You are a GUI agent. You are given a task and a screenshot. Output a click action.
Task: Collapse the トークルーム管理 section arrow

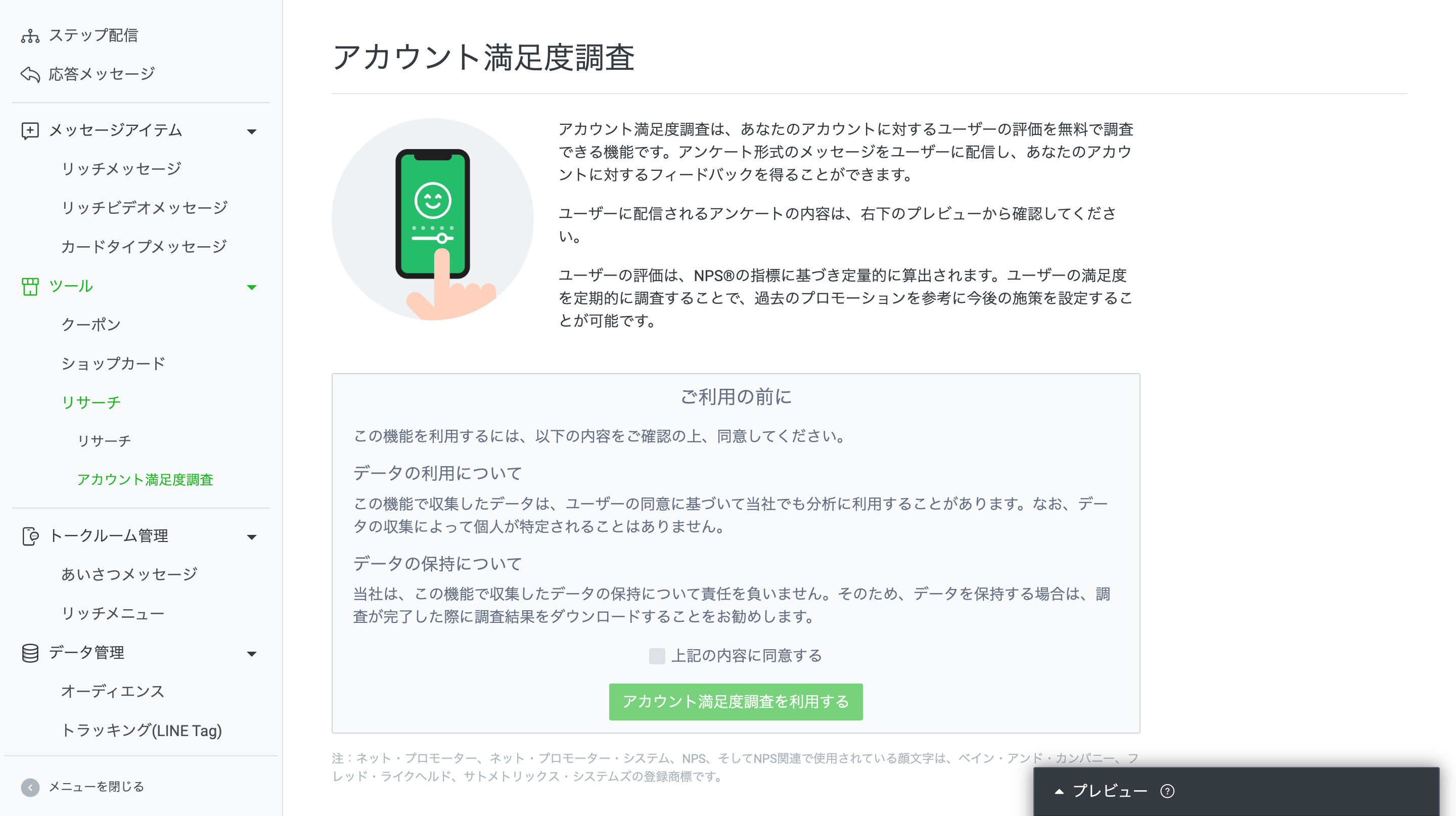point(252,537)
